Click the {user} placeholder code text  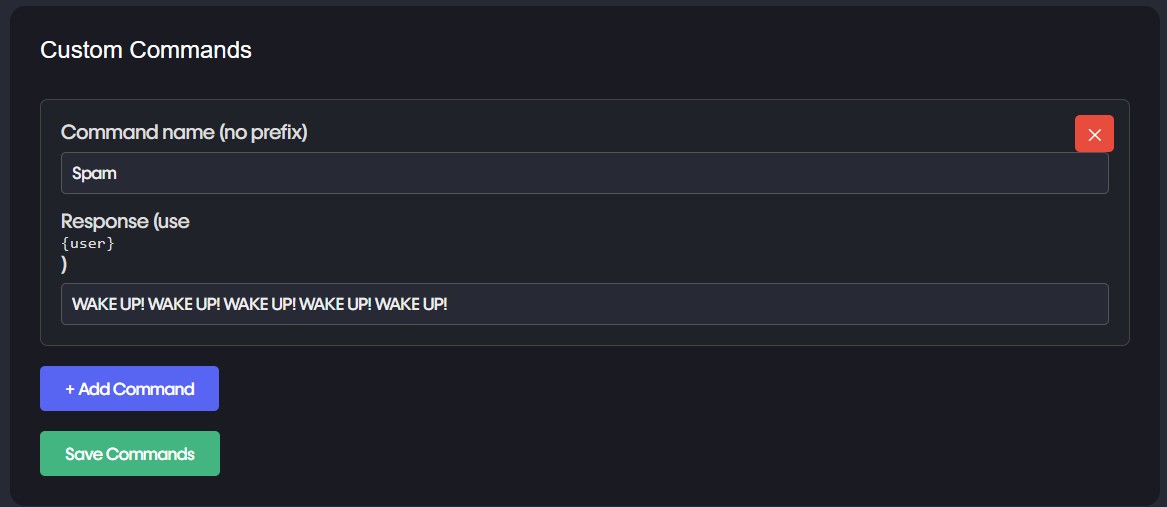point(88,243)
